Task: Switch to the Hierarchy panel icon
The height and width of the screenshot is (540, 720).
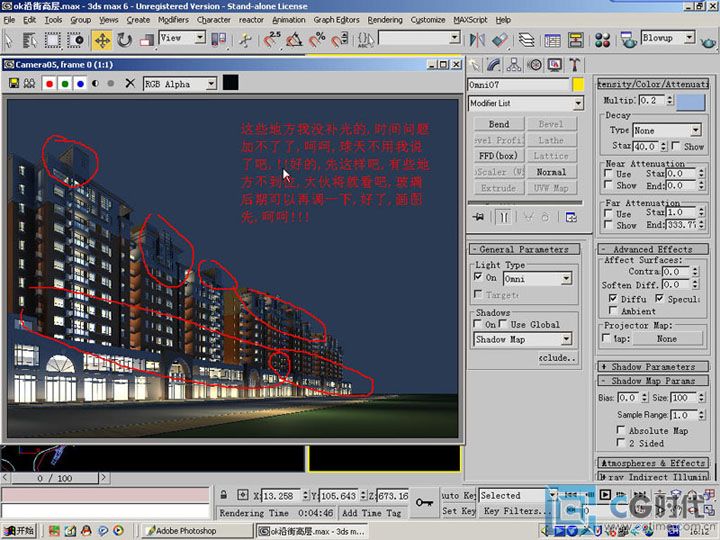Action: click(x=514, y=65)
